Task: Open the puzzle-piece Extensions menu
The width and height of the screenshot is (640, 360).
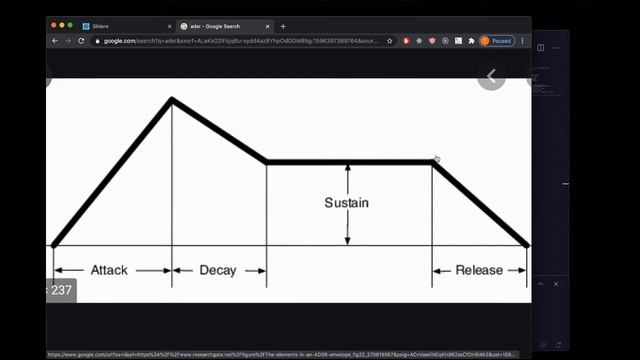Action: click(471, 41)
